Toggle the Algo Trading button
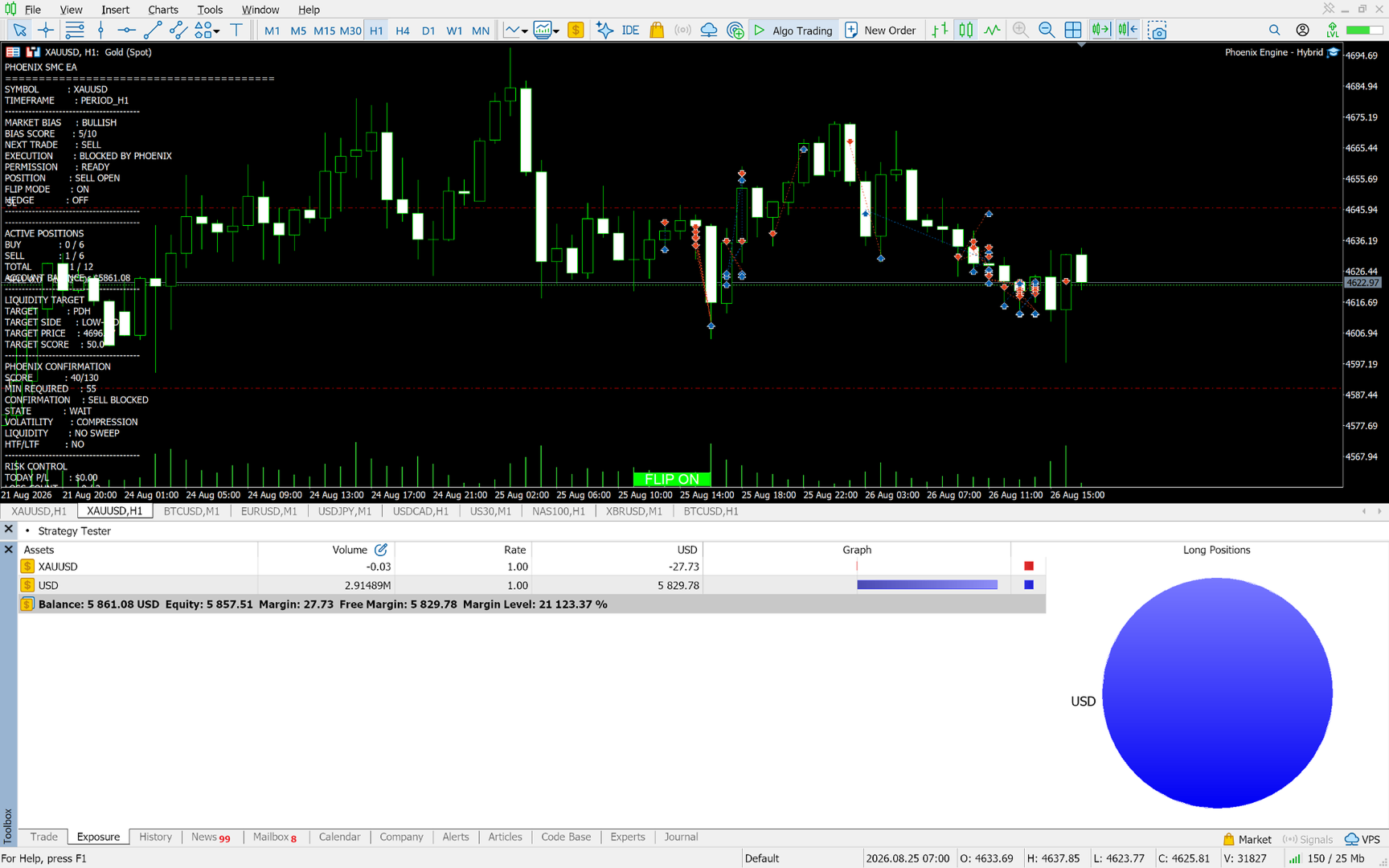 [x=793, y=31]
